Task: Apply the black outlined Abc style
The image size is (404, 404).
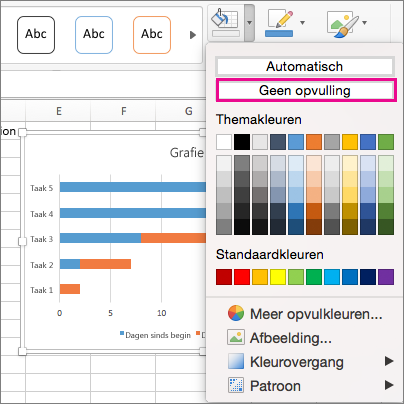Action: click(36, 35)
